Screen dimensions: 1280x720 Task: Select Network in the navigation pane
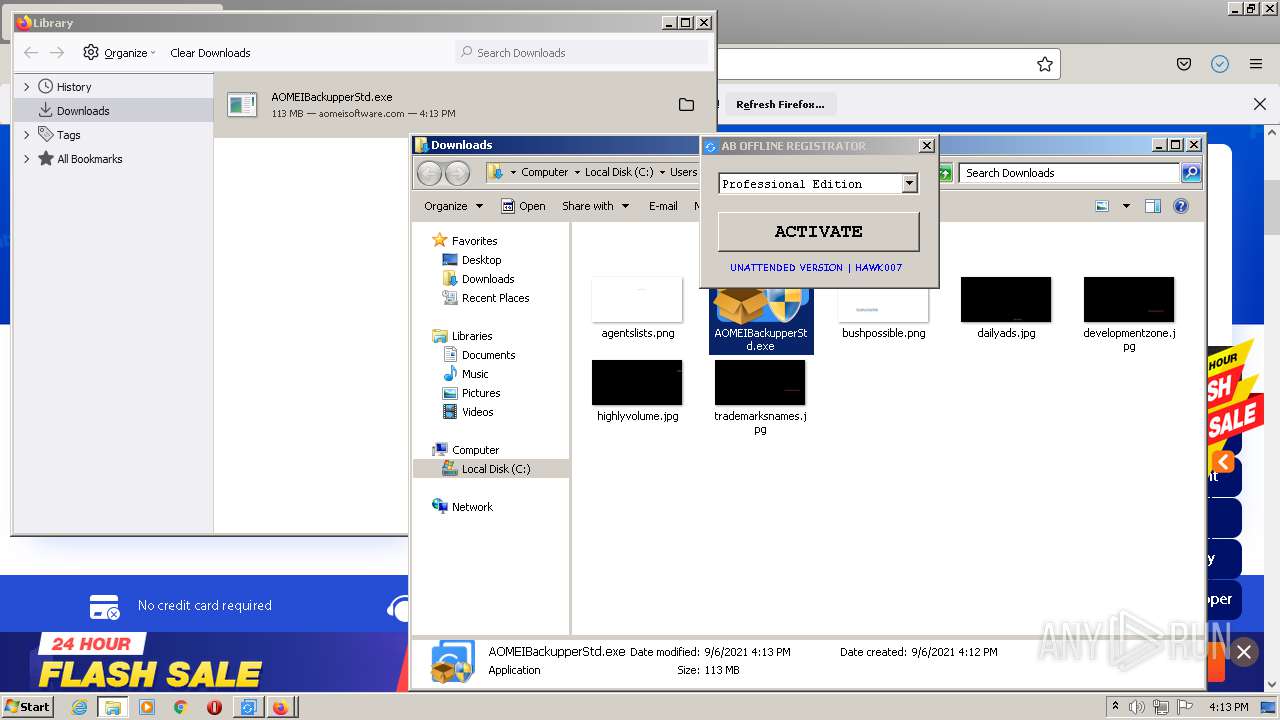coord(472,507)
